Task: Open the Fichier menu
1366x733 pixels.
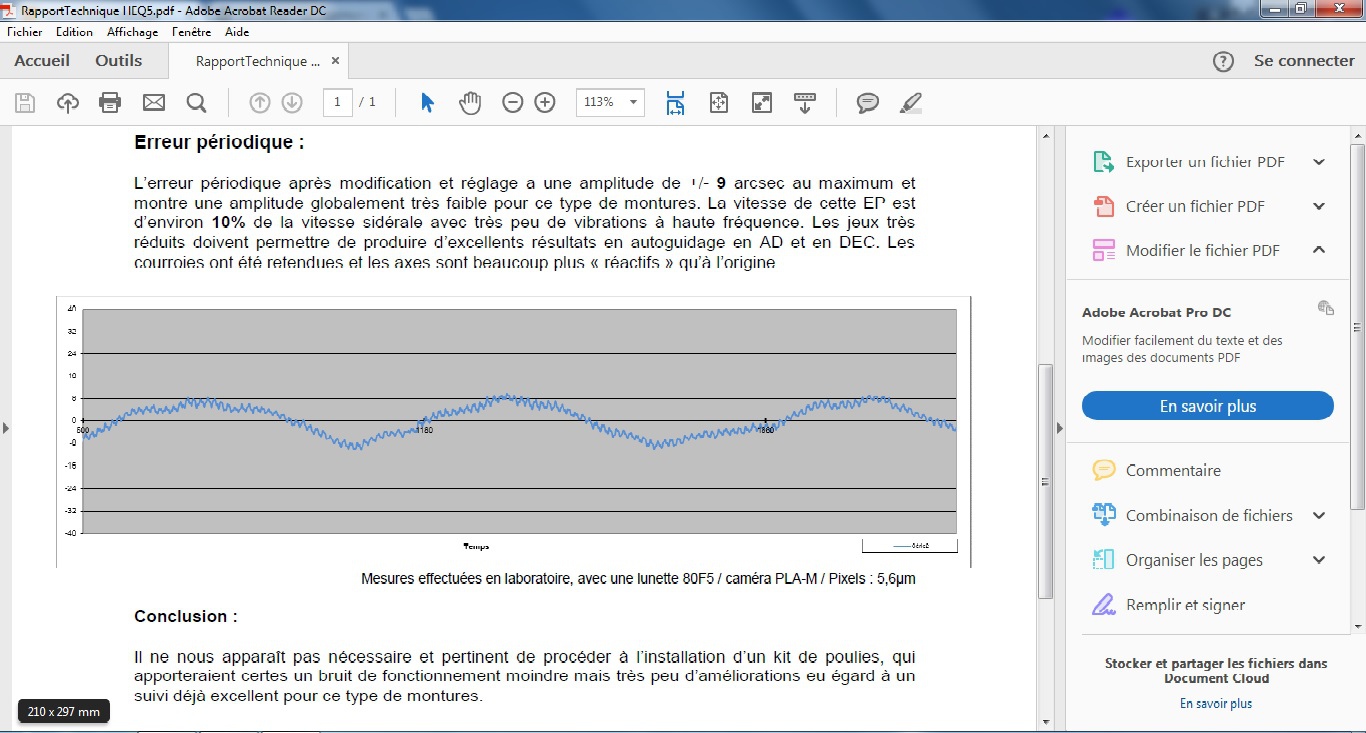Action: pos(25,32)
